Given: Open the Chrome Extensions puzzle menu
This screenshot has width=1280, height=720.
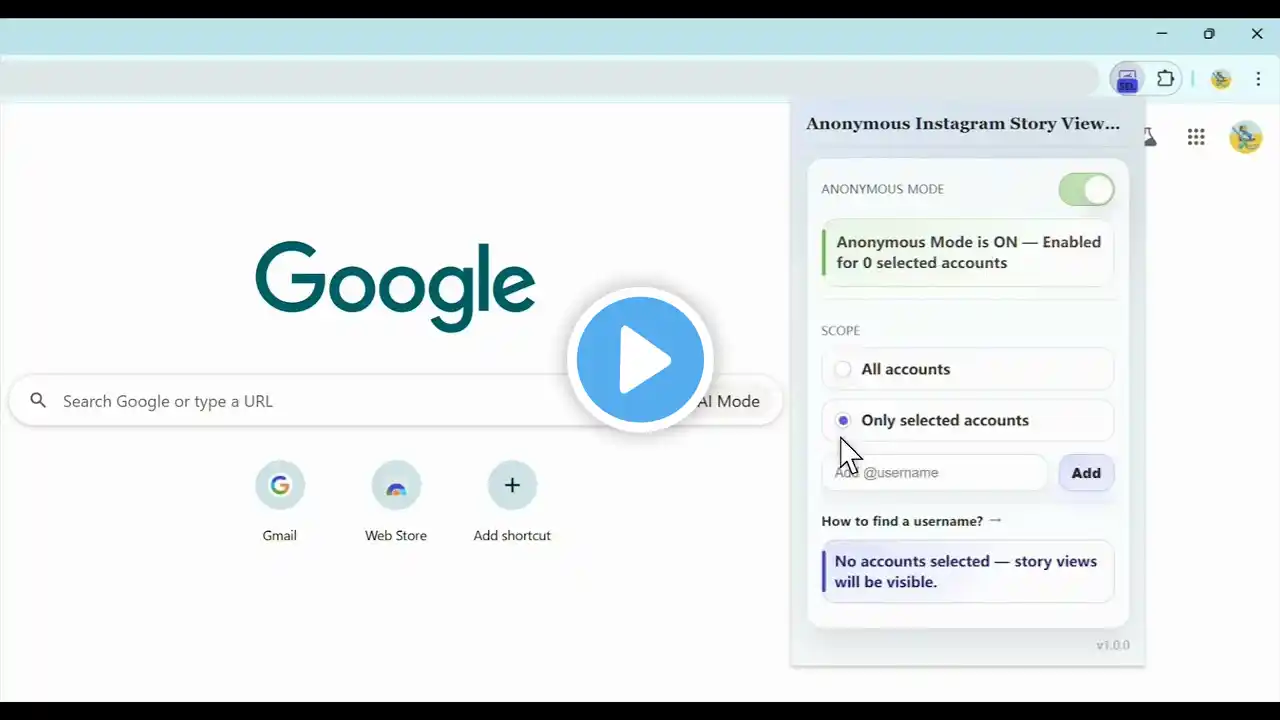Looking at the screenshot, I should pyautogui.click(x=1165, y=79).
